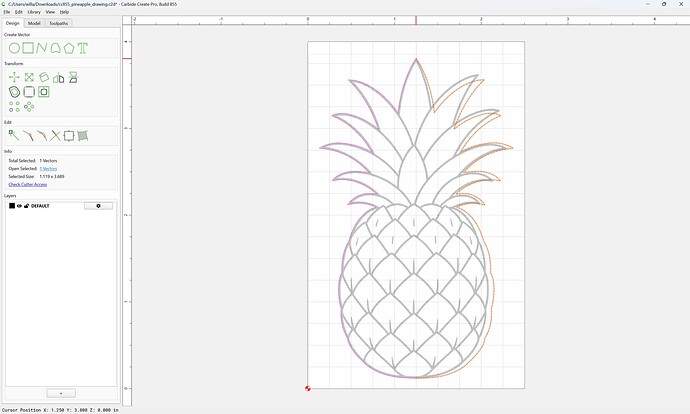Switch to the Model tab
The height and width of the screenshot is (414, 690).
click(34, 23)
